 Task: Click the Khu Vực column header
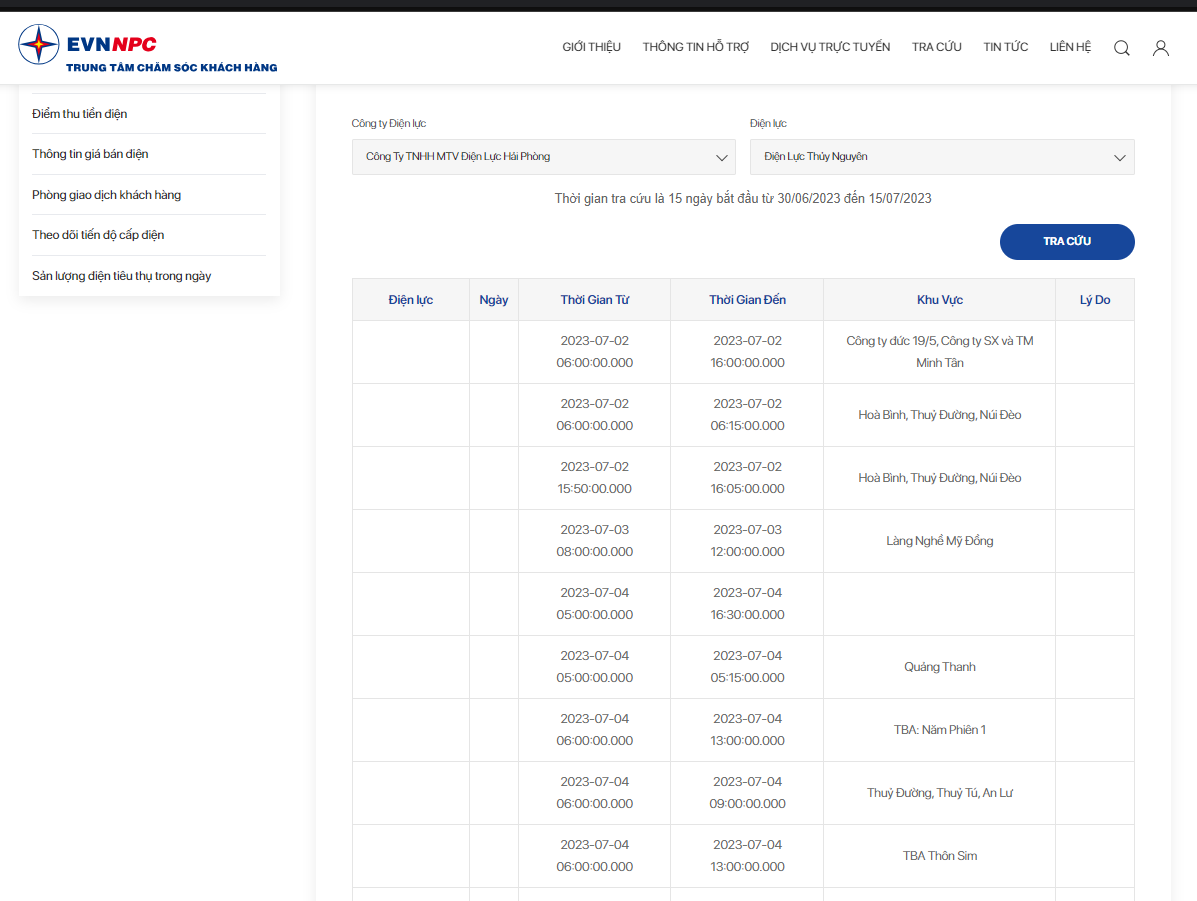click(940, 299)
